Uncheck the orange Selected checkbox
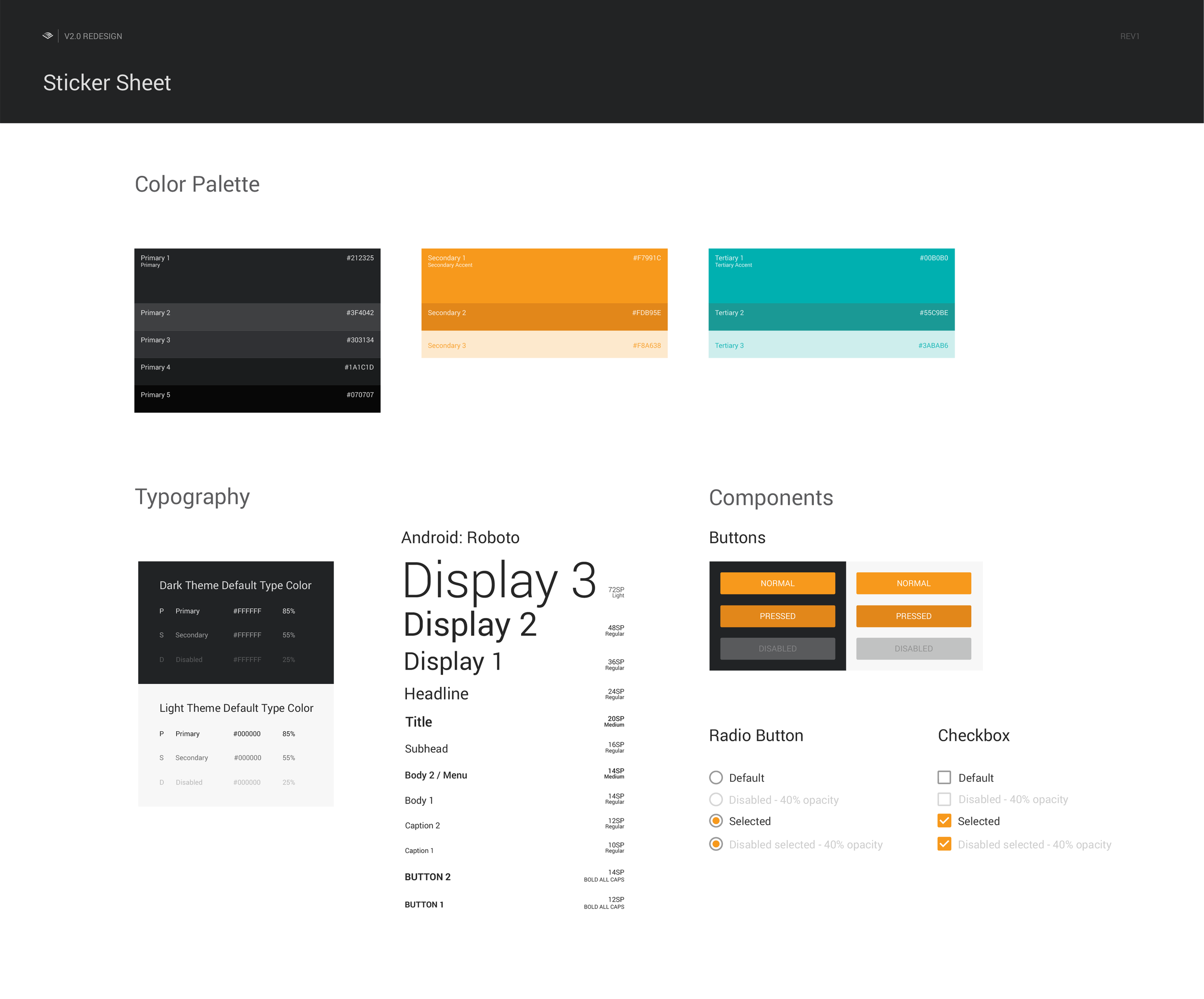Screen dimensions: 1204x999 (x=944, y=821)
